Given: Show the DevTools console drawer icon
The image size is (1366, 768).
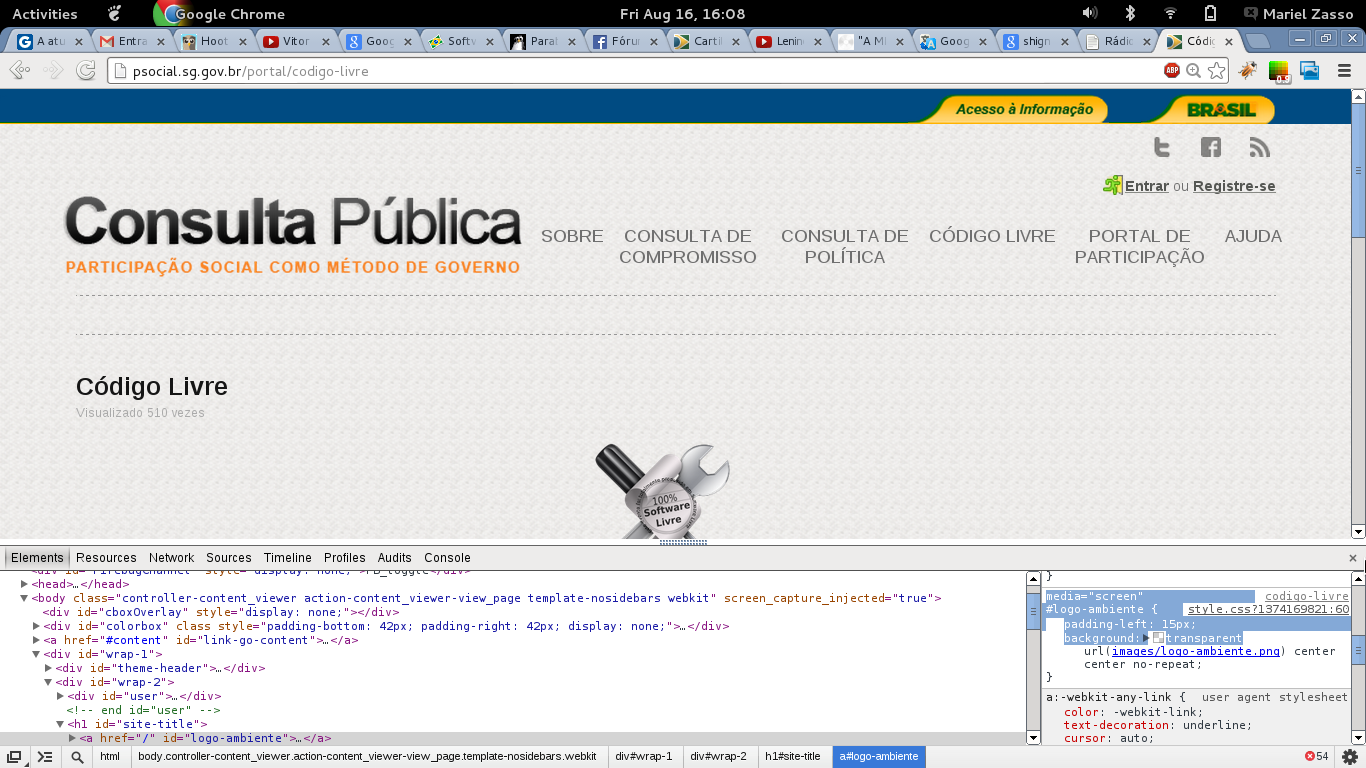Looking at the screenshot, I should tap(45, 757).
